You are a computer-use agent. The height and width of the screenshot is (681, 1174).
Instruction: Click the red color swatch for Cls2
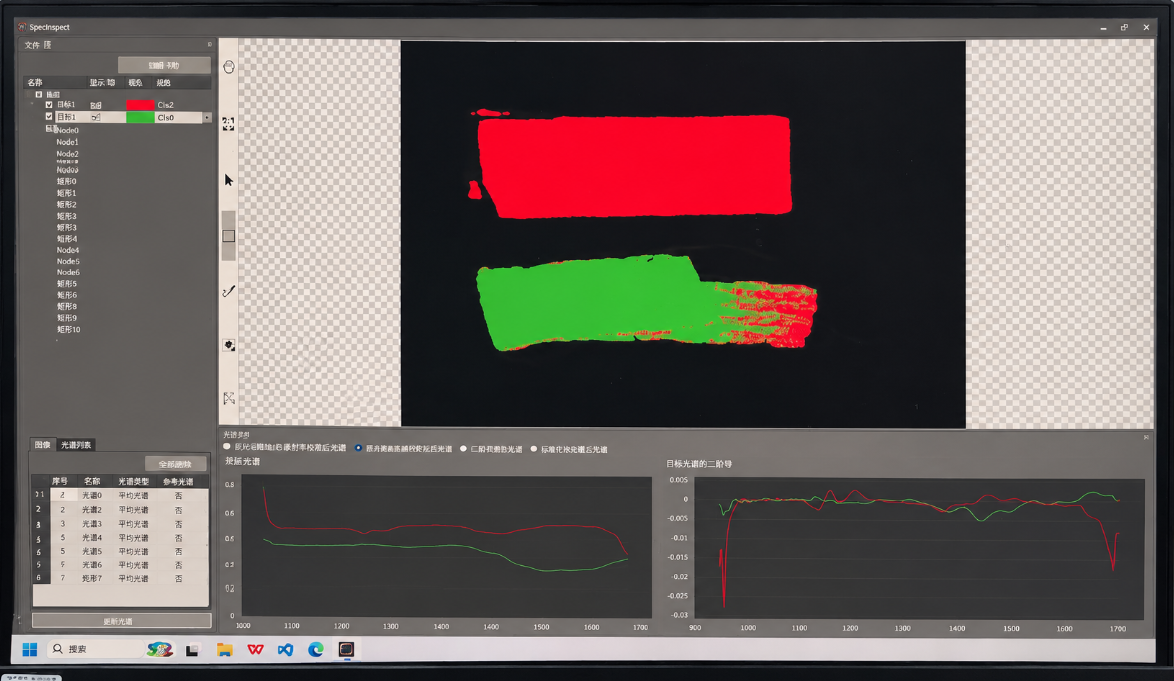click(x=140, y=105)
